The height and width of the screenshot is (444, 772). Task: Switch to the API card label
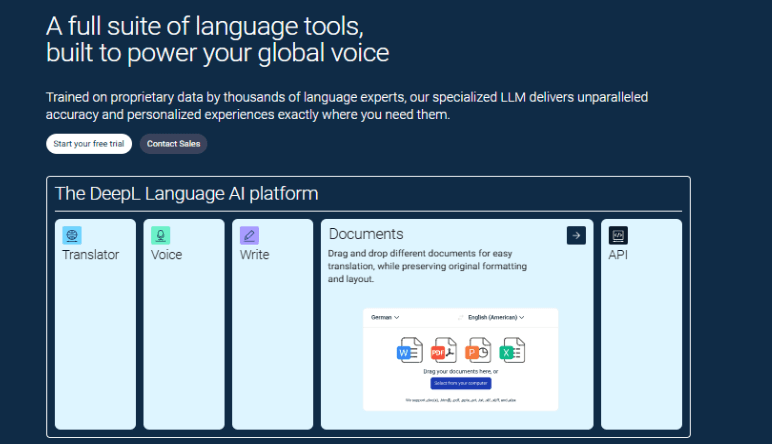click(x=618, y=254)
